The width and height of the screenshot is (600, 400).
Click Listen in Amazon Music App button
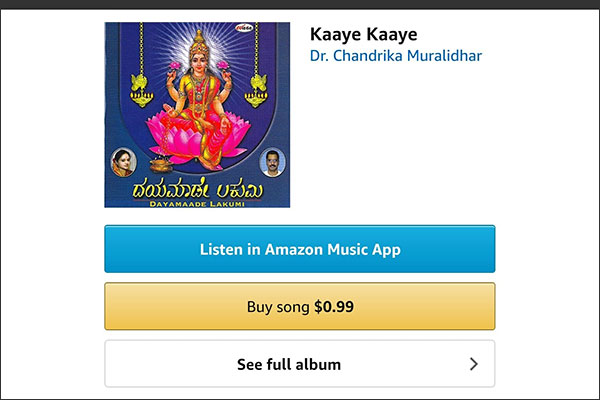click(300, 249)
